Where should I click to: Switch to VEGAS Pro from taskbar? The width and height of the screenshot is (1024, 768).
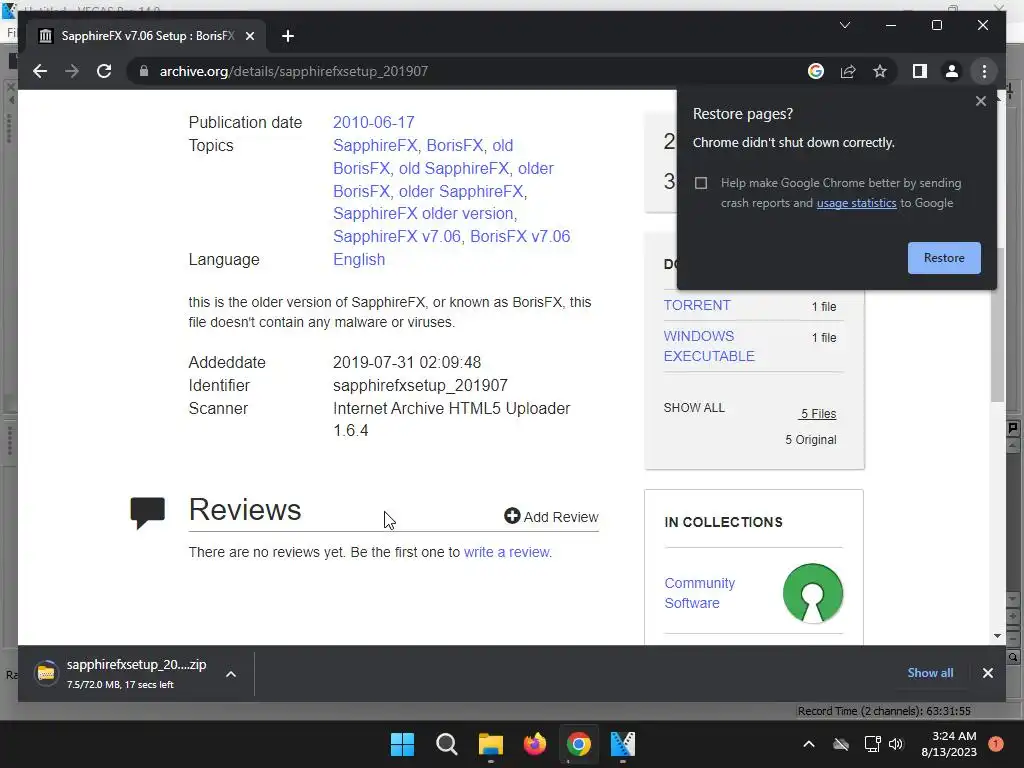[x=622, y=744]
